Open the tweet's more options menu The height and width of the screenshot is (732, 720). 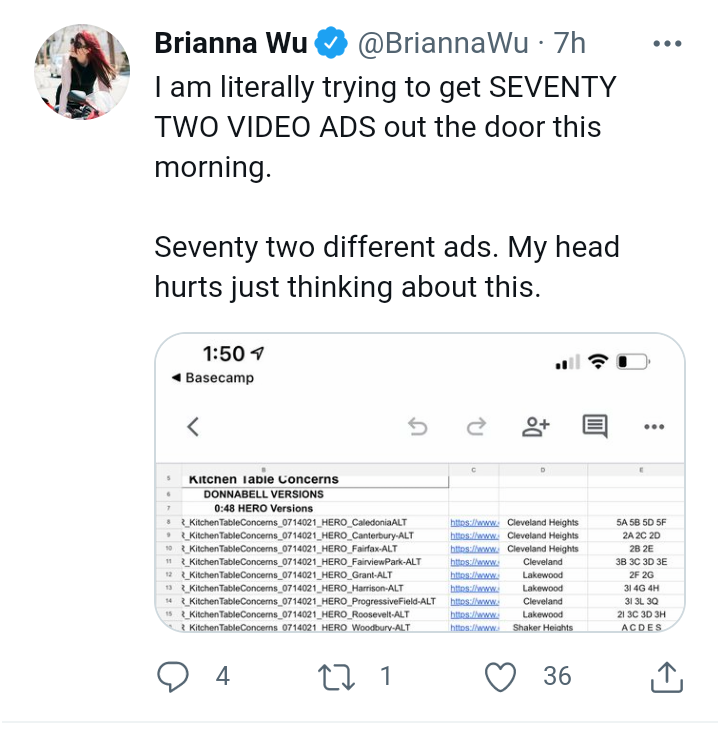coord(667,43)
